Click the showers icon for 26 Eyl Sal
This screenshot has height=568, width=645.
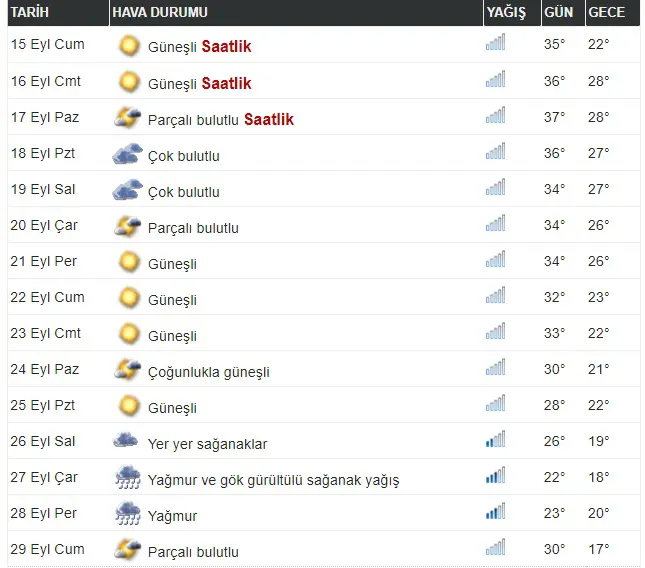(x=126, y=440)
